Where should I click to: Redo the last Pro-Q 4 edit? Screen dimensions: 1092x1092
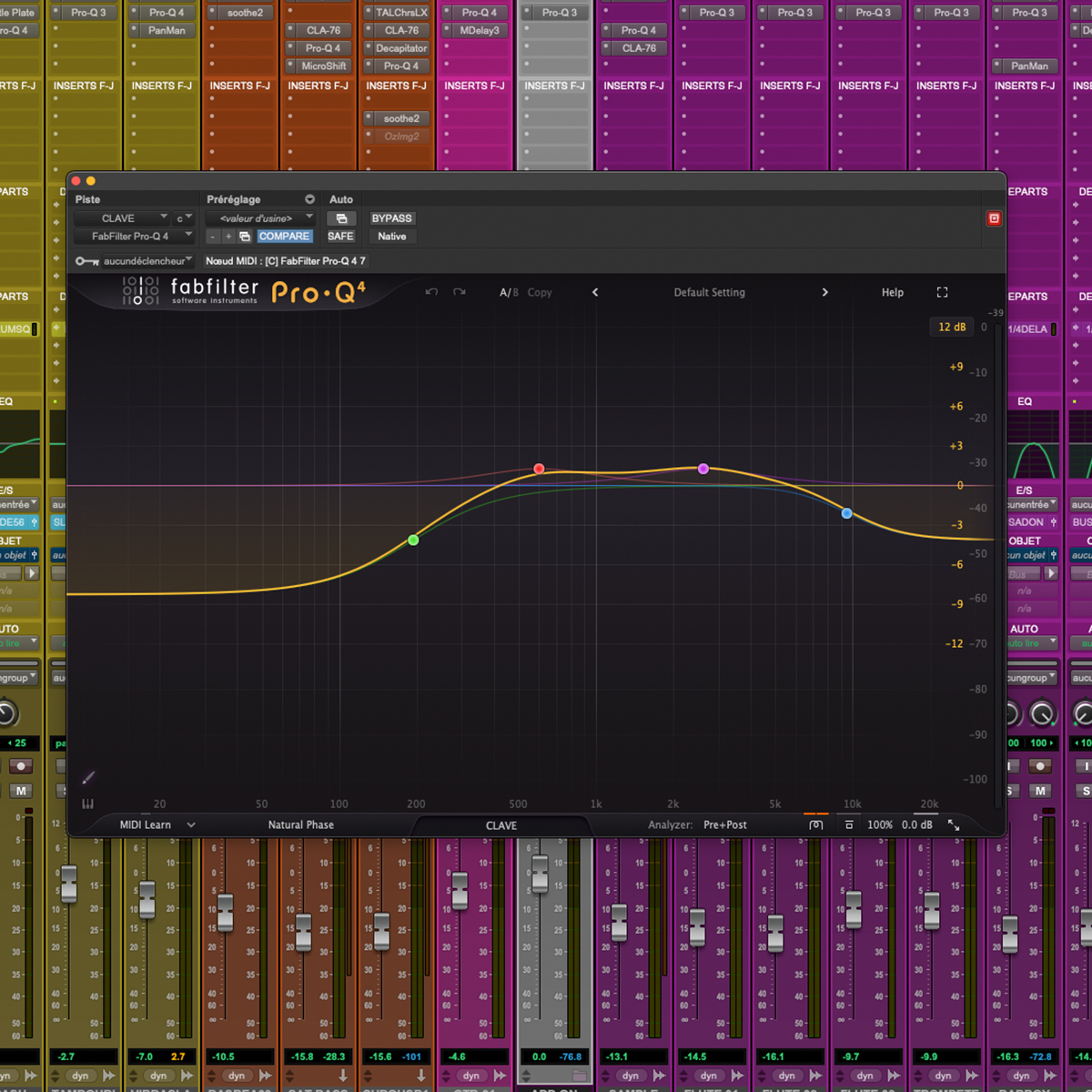tap(460, 292)
